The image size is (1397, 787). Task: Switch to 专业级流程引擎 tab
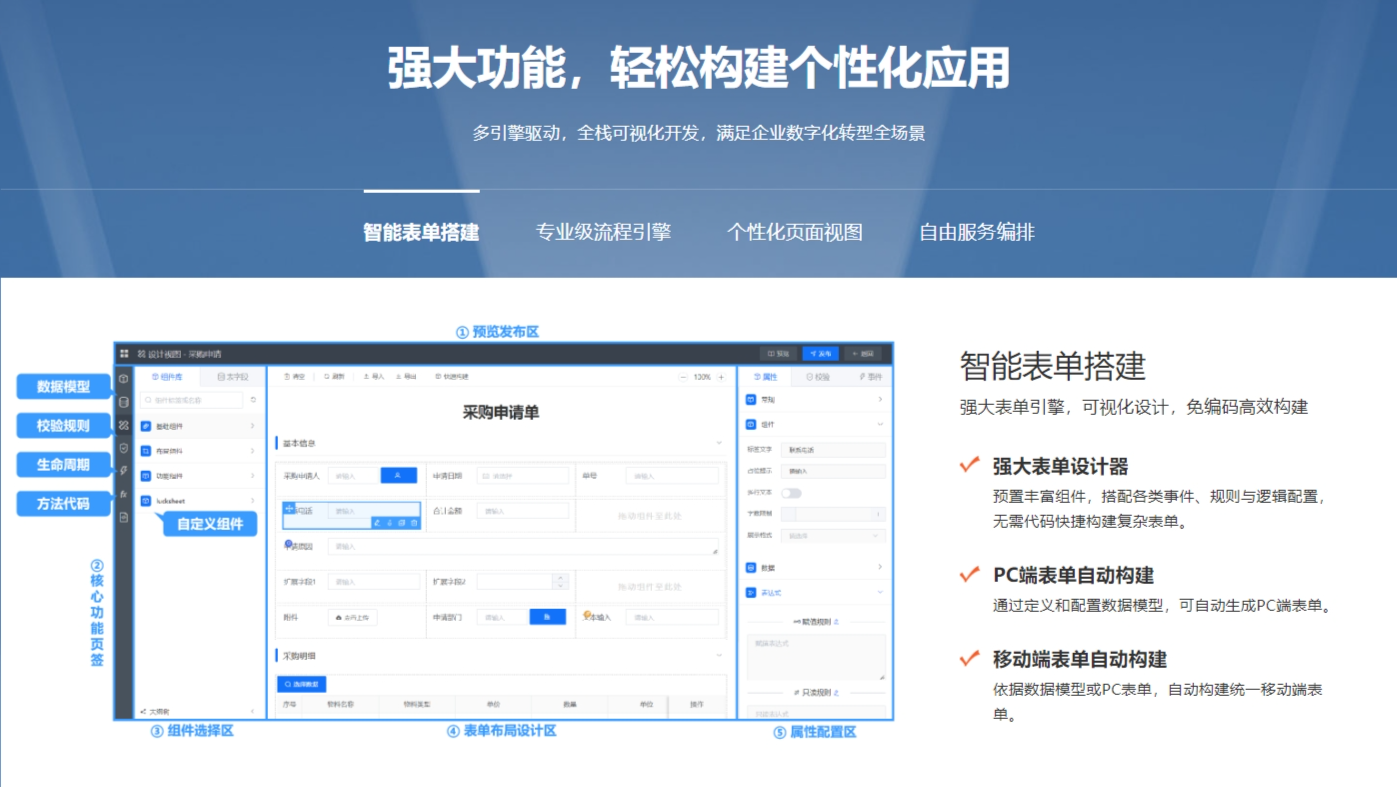[x=603, y=233]
